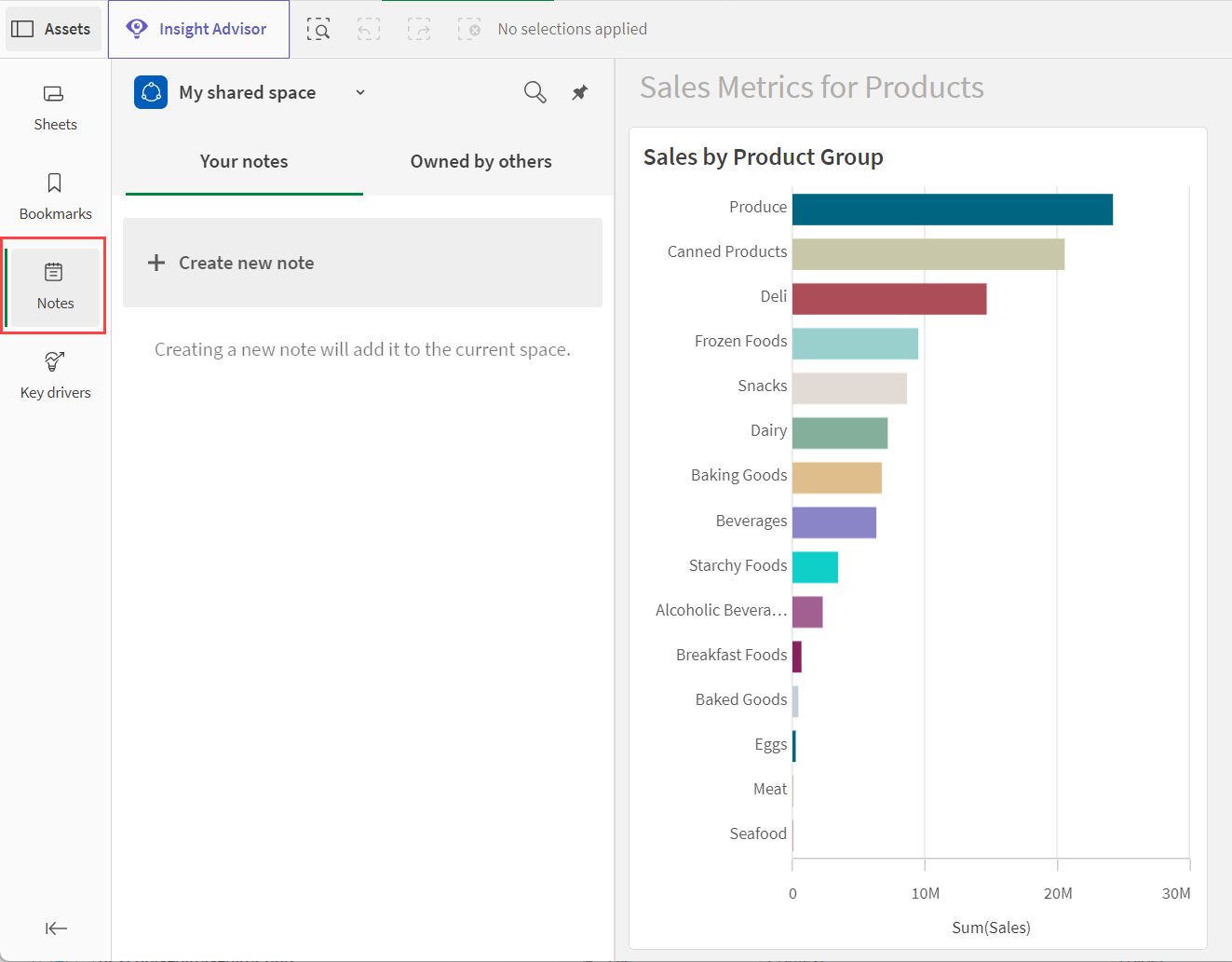Image resolution: width=1232 pixels, height=962 pixels.
Task: Open Insight Advisor
Action: point(198,29)
